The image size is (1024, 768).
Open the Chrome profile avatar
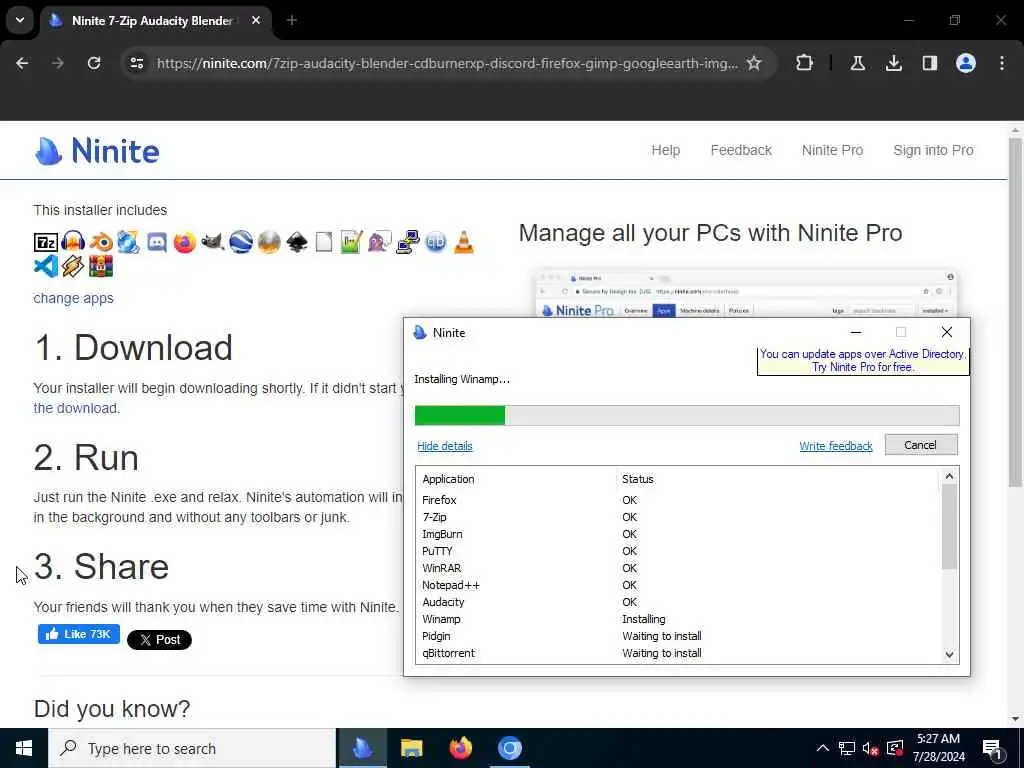tap(965, 63)
